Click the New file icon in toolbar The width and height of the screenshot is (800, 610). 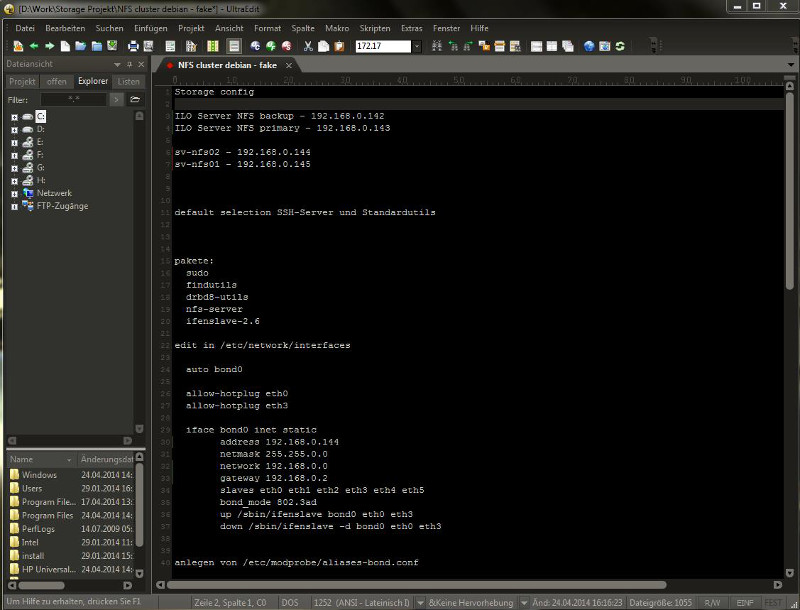65,46
